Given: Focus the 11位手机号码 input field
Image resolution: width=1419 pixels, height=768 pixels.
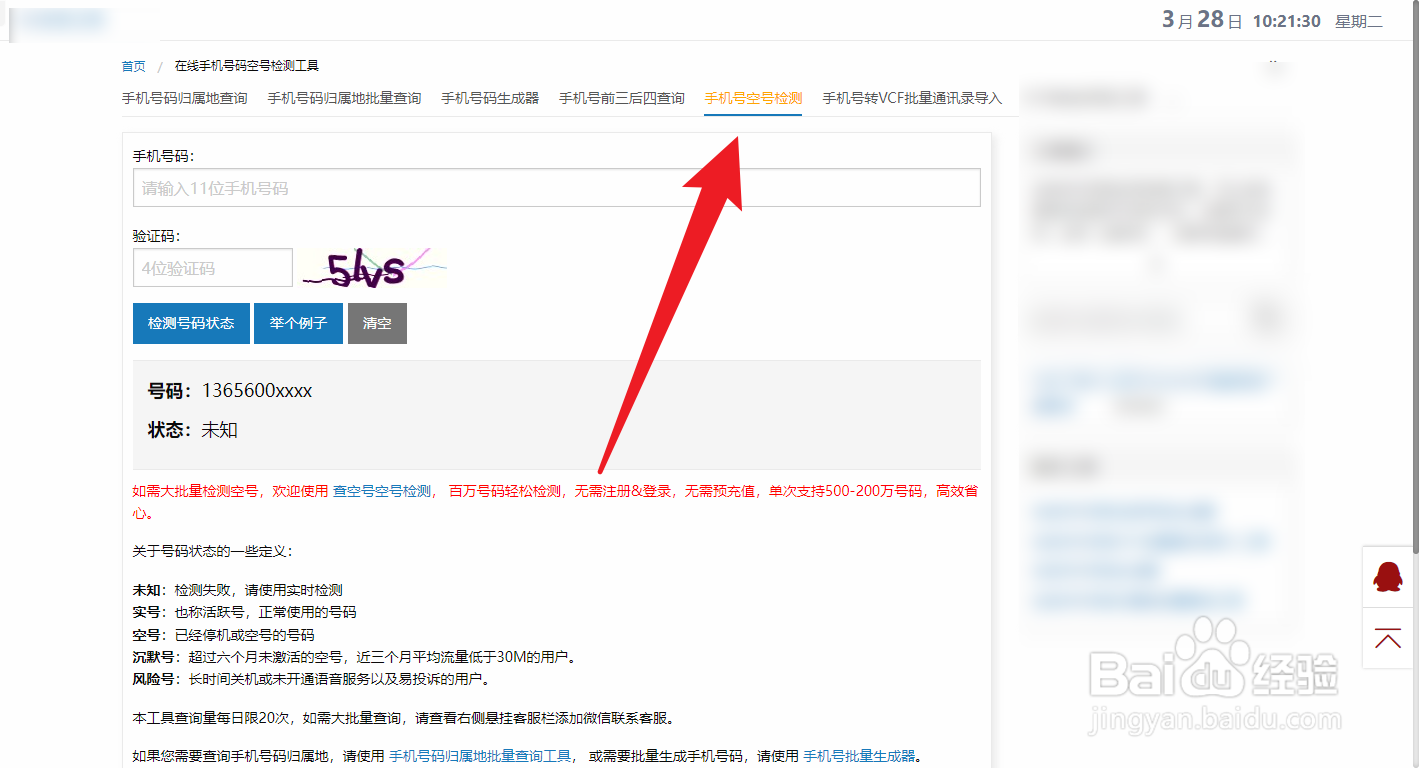Looking at the screenshot, I should (x=557, y=188).
